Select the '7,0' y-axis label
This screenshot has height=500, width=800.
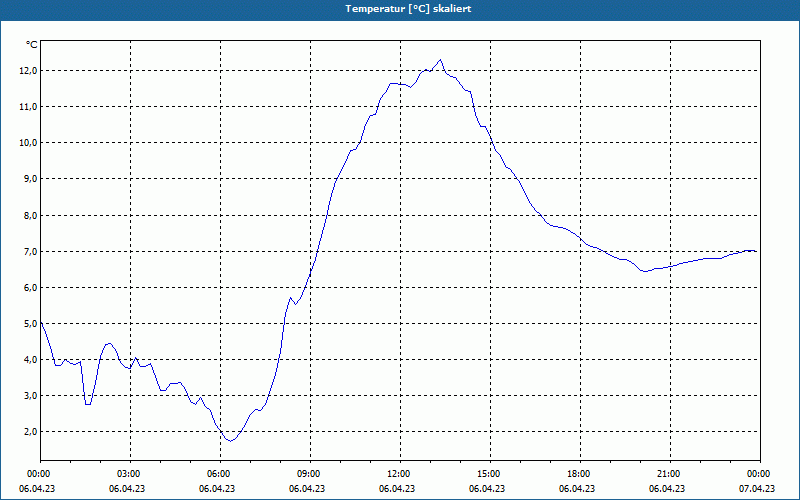31,252
